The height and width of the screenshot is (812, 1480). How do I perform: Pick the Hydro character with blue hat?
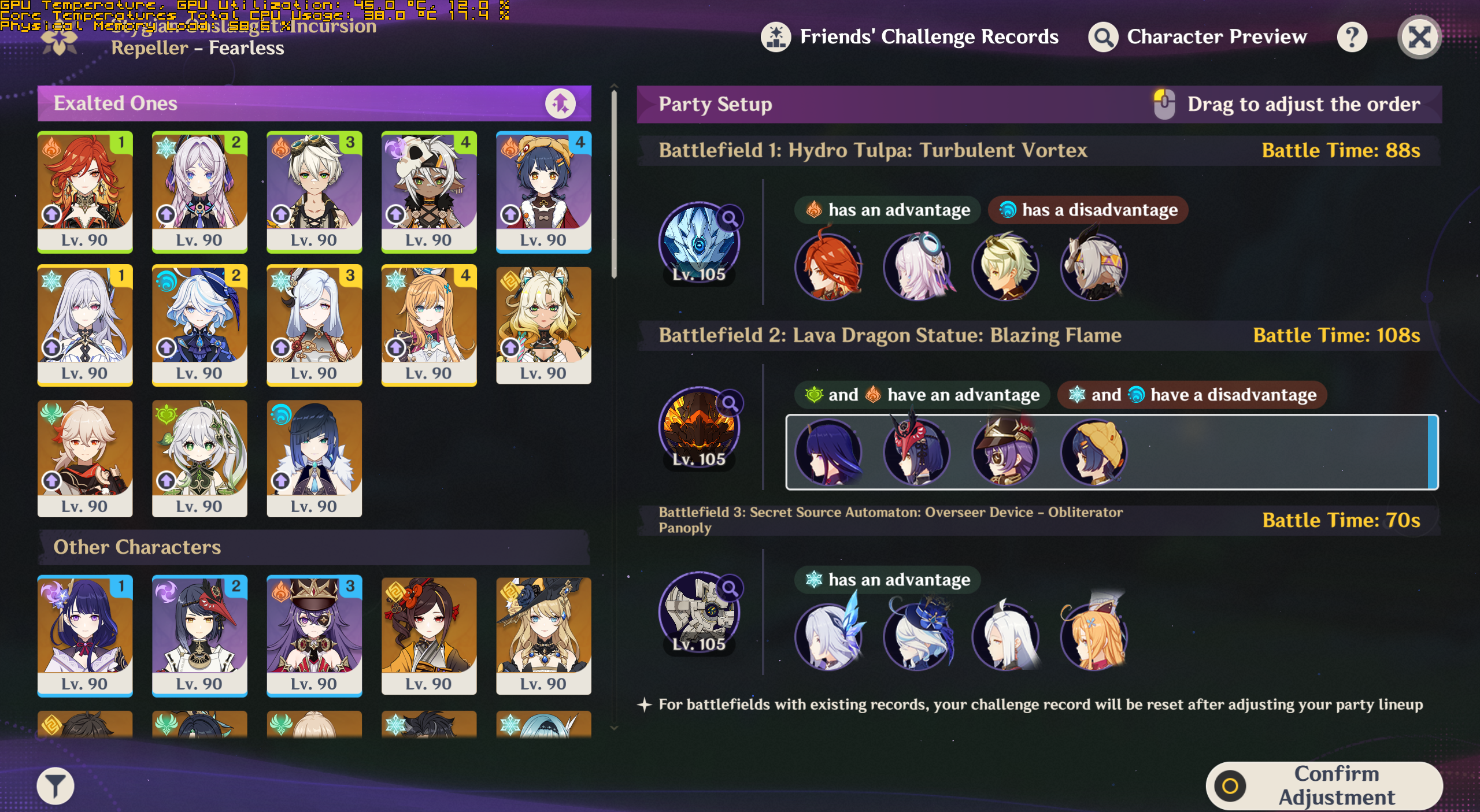(x=199, y=325)
